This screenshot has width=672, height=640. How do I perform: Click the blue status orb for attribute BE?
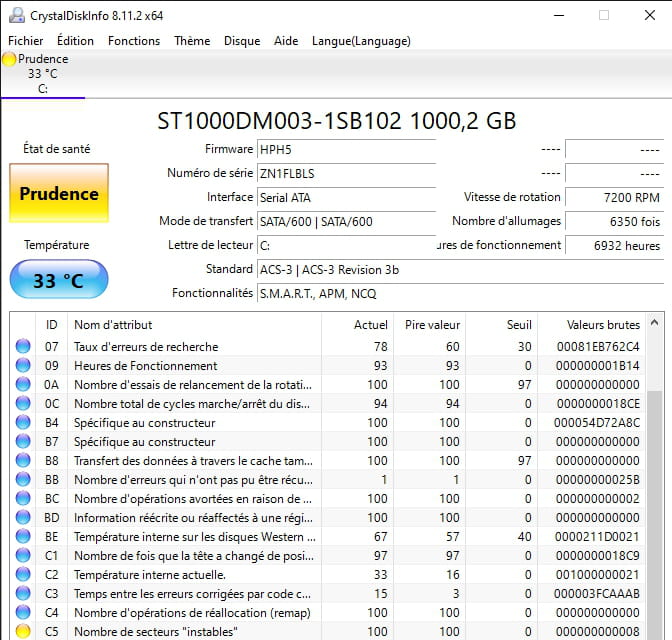click(x=23, y=536)
